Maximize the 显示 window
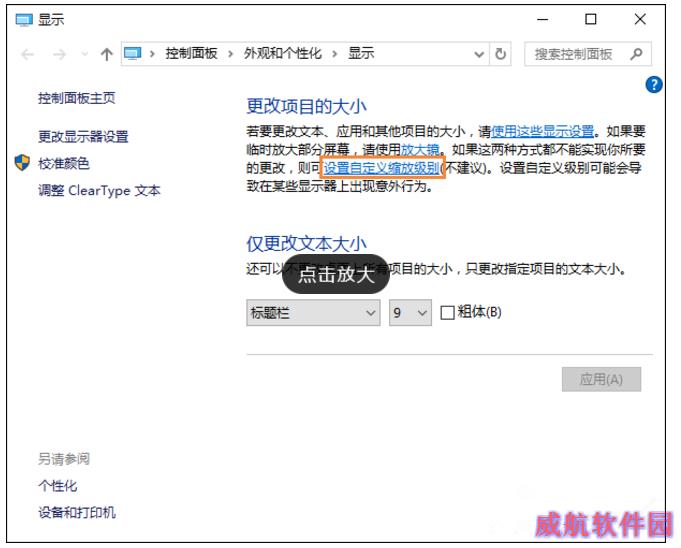The image size is (681, 548). 590,20
